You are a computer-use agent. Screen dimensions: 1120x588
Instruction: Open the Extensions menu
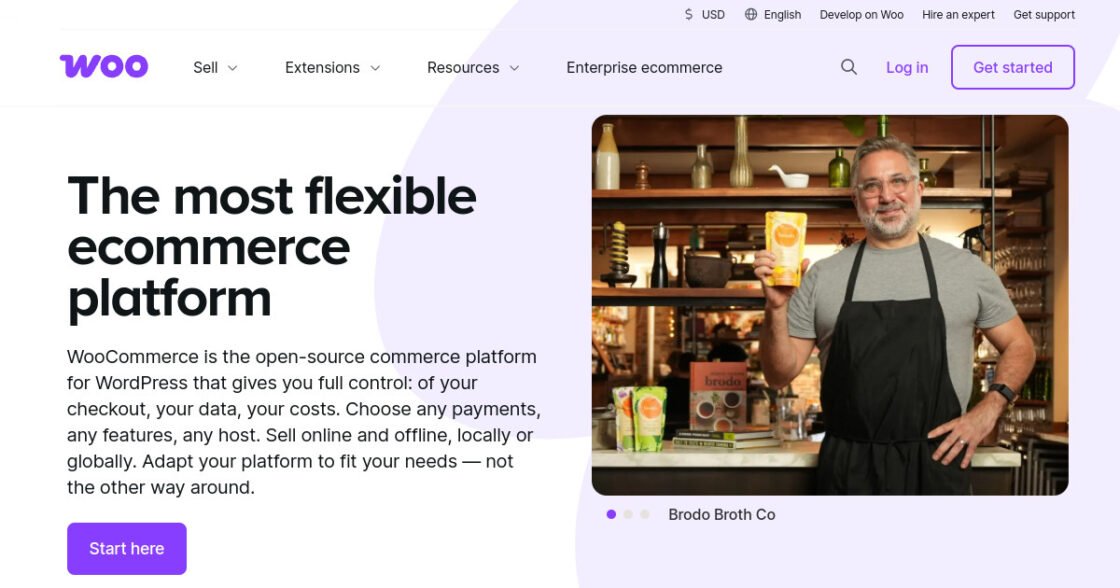[332, 67]
